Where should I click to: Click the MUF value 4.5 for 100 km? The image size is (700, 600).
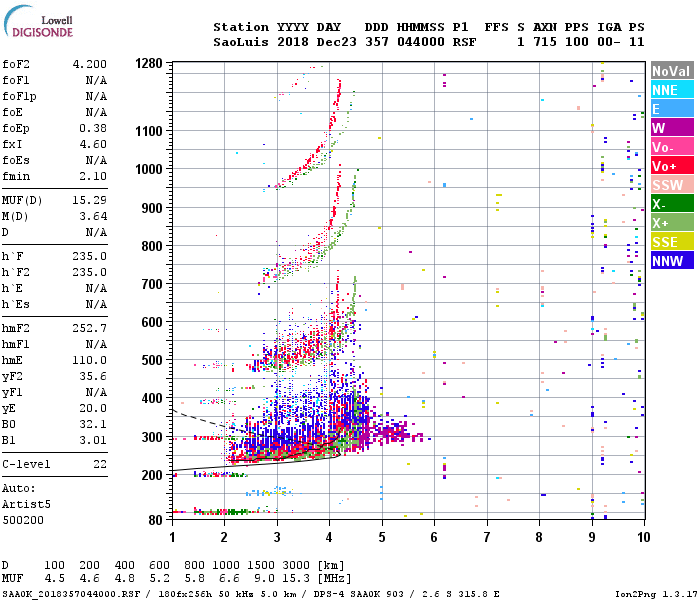[x=54, y=579]
